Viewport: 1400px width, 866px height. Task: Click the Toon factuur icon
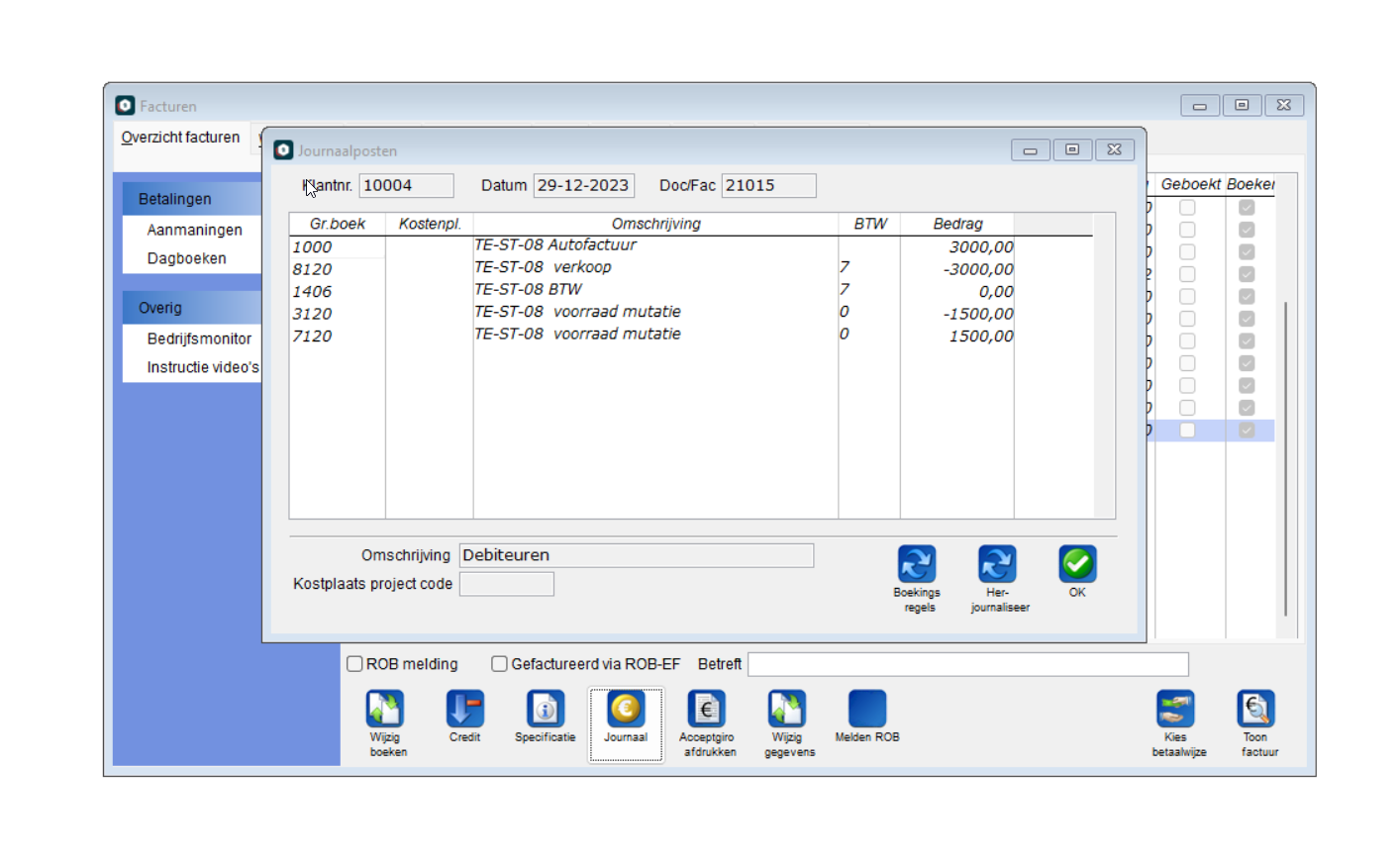[x=1255, y=710]
